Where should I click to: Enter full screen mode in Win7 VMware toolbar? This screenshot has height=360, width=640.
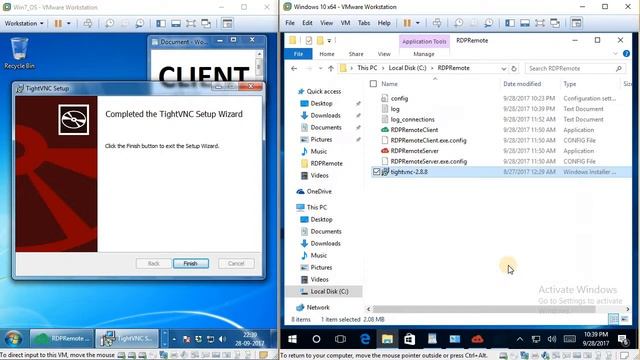click(191, 23)
